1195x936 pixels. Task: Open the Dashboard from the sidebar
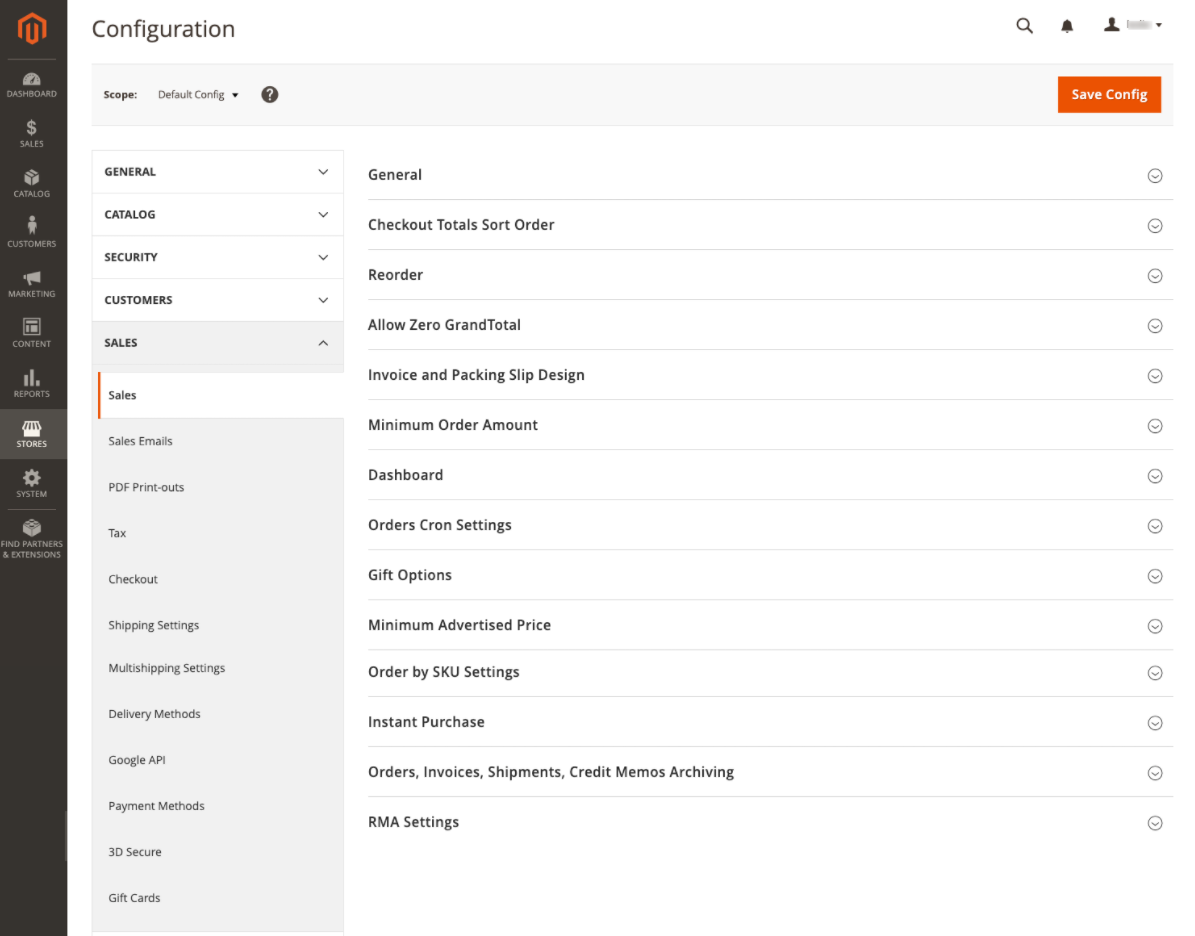pyautogui.click(x=32, y=85)
